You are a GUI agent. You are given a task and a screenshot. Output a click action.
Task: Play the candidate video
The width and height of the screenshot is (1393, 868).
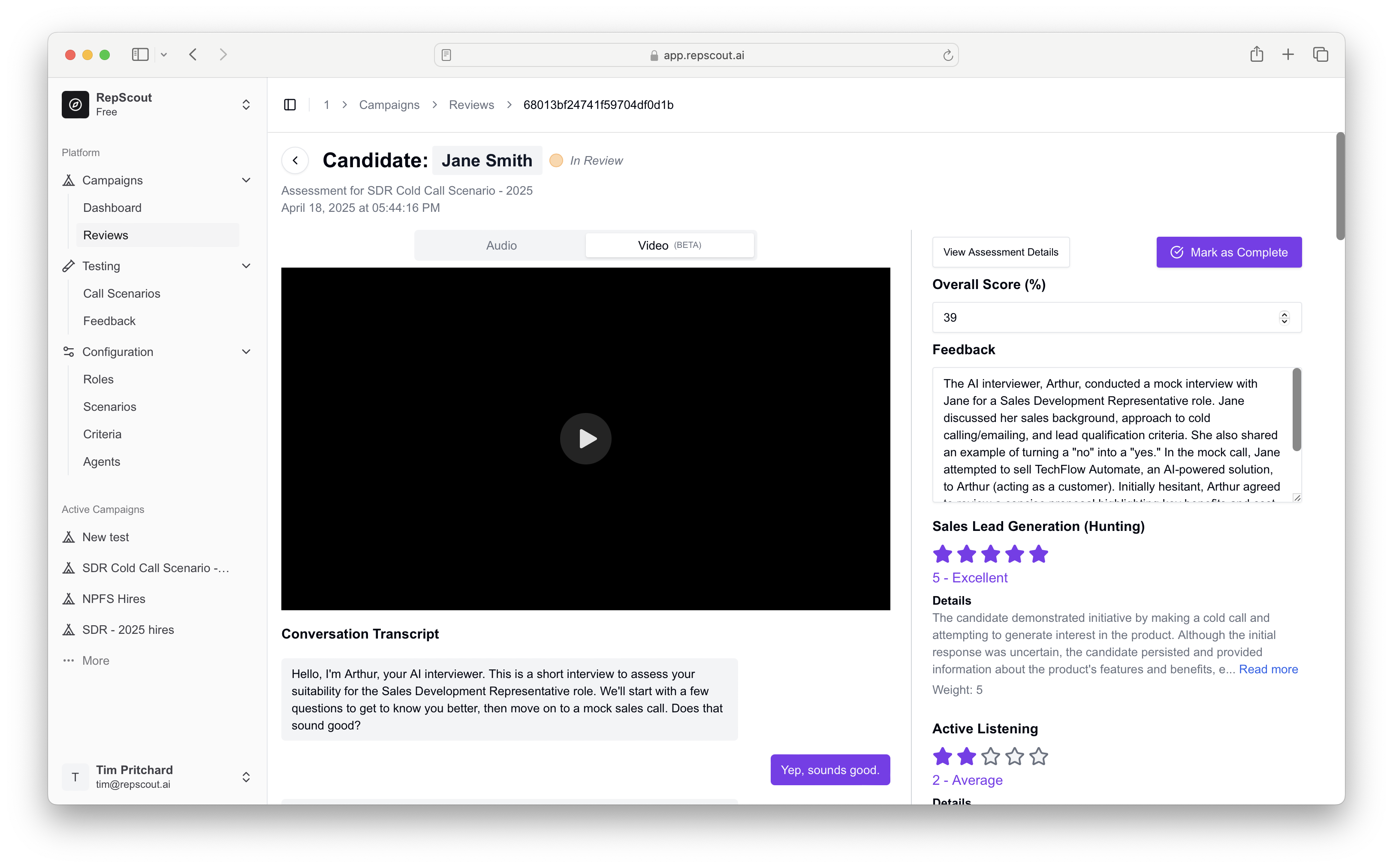tap(585, 439)
